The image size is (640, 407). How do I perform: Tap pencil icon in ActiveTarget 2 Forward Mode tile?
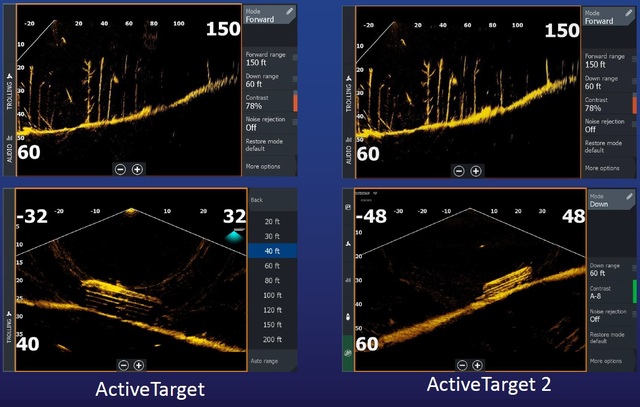[x=629, y=13]
